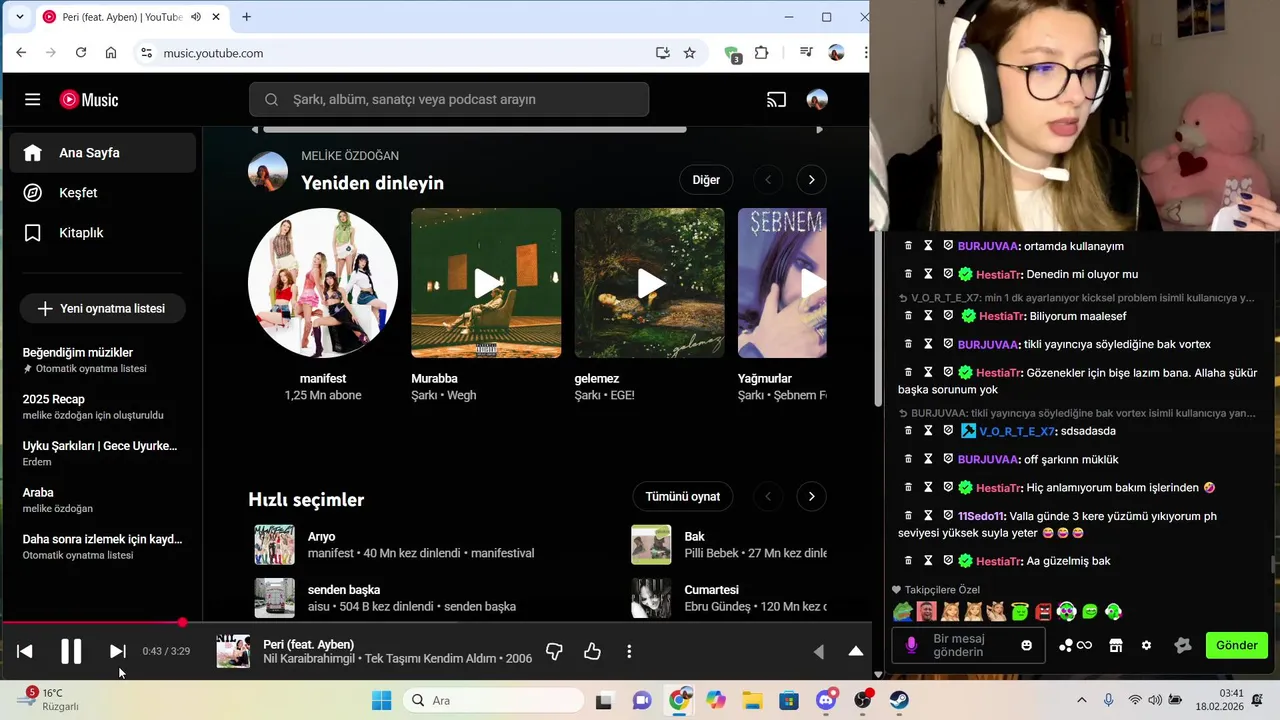
Task: Click the search field for songs and albums
Action: coord(449,99)
